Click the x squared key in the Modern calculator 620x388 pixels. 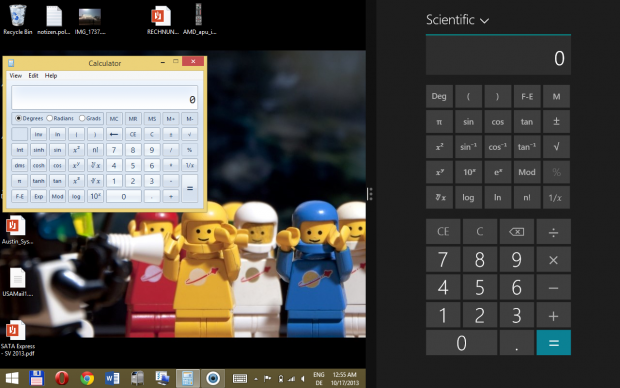(x=439, y=147)
